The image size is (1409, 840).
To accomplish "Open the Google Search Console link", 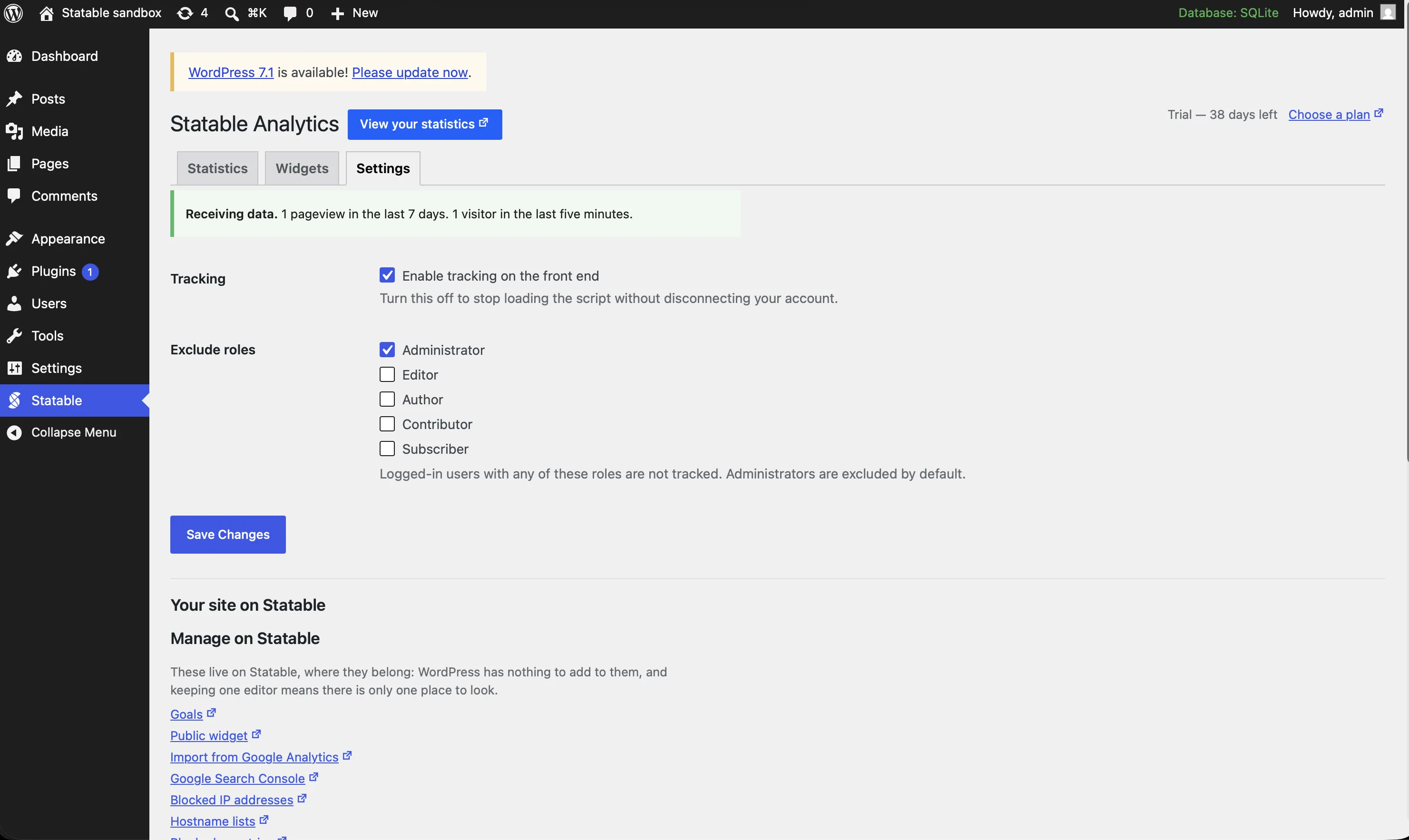I will click(238, 778).
